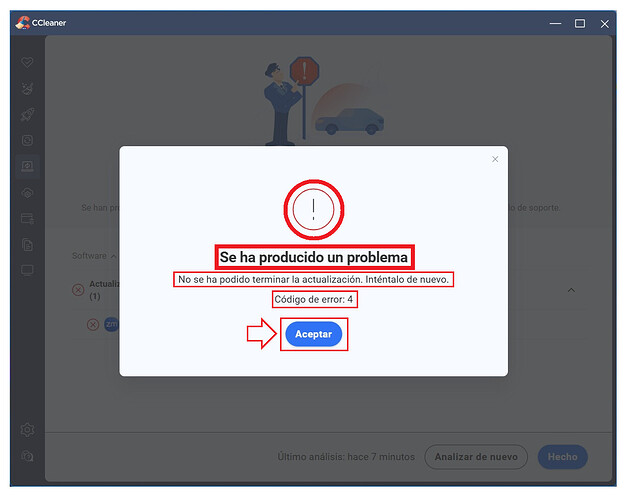Image resolution: width=630 pixels, height=500 pixels.
Task: Click the magnifier help icon at sidebar bottom
Action: coord(27,456)
